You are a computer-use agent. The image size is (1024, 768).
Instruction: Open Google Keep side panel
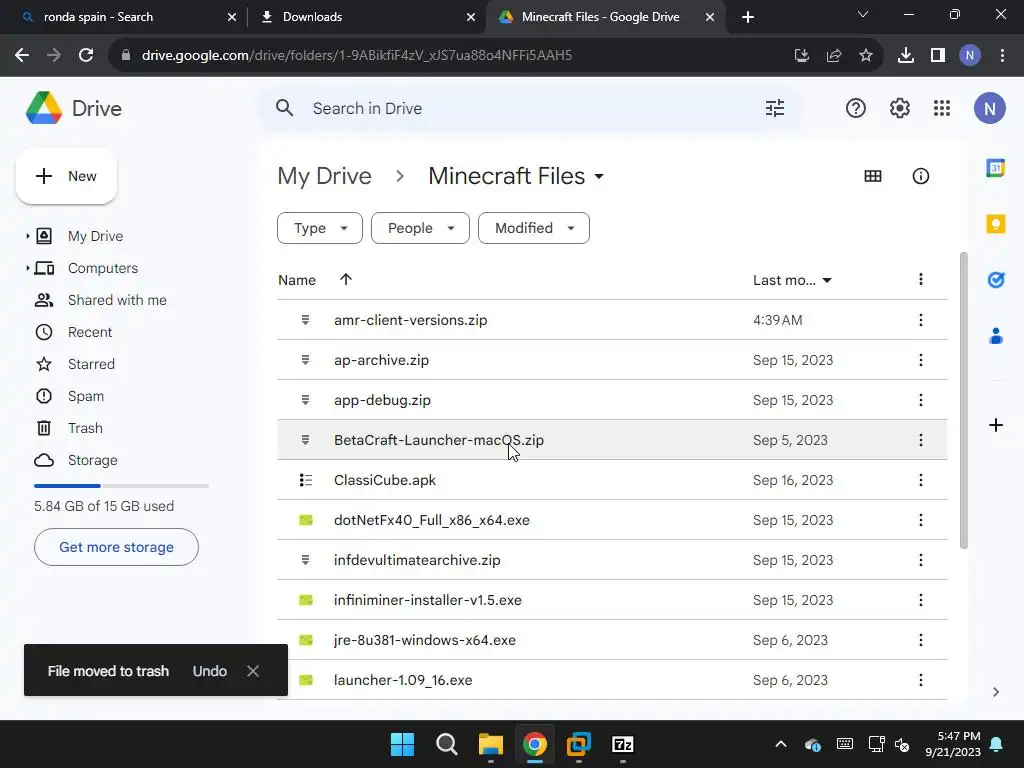coord(995,224)
